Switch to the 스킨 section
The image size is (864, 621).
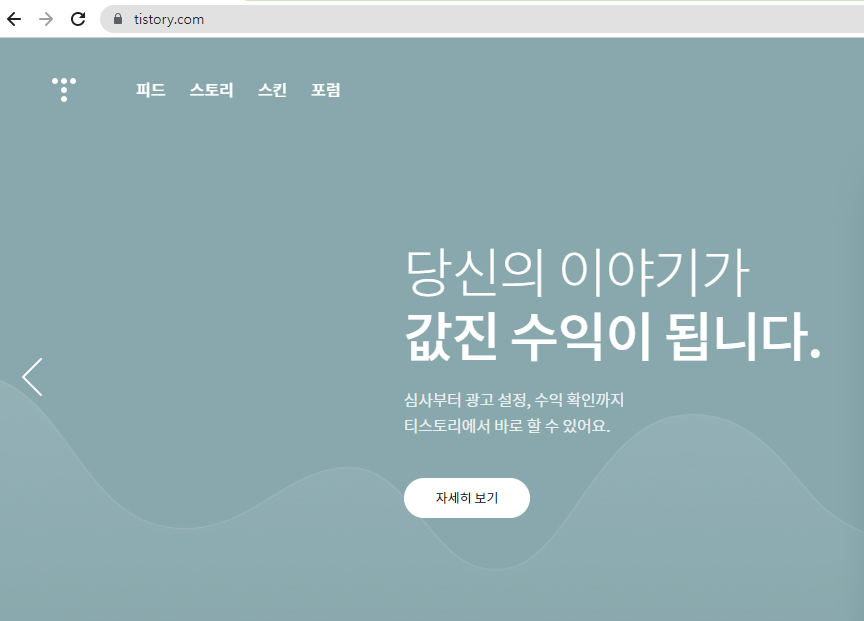point(271,90)
